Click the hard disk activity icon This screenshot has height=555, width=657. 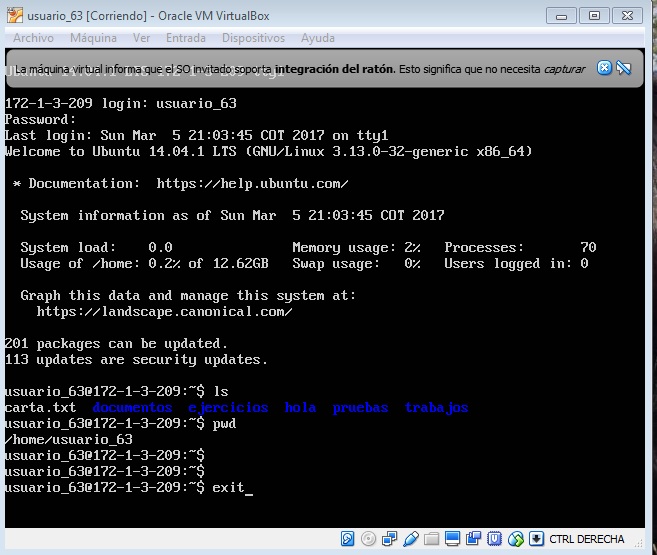click(347, 539)
